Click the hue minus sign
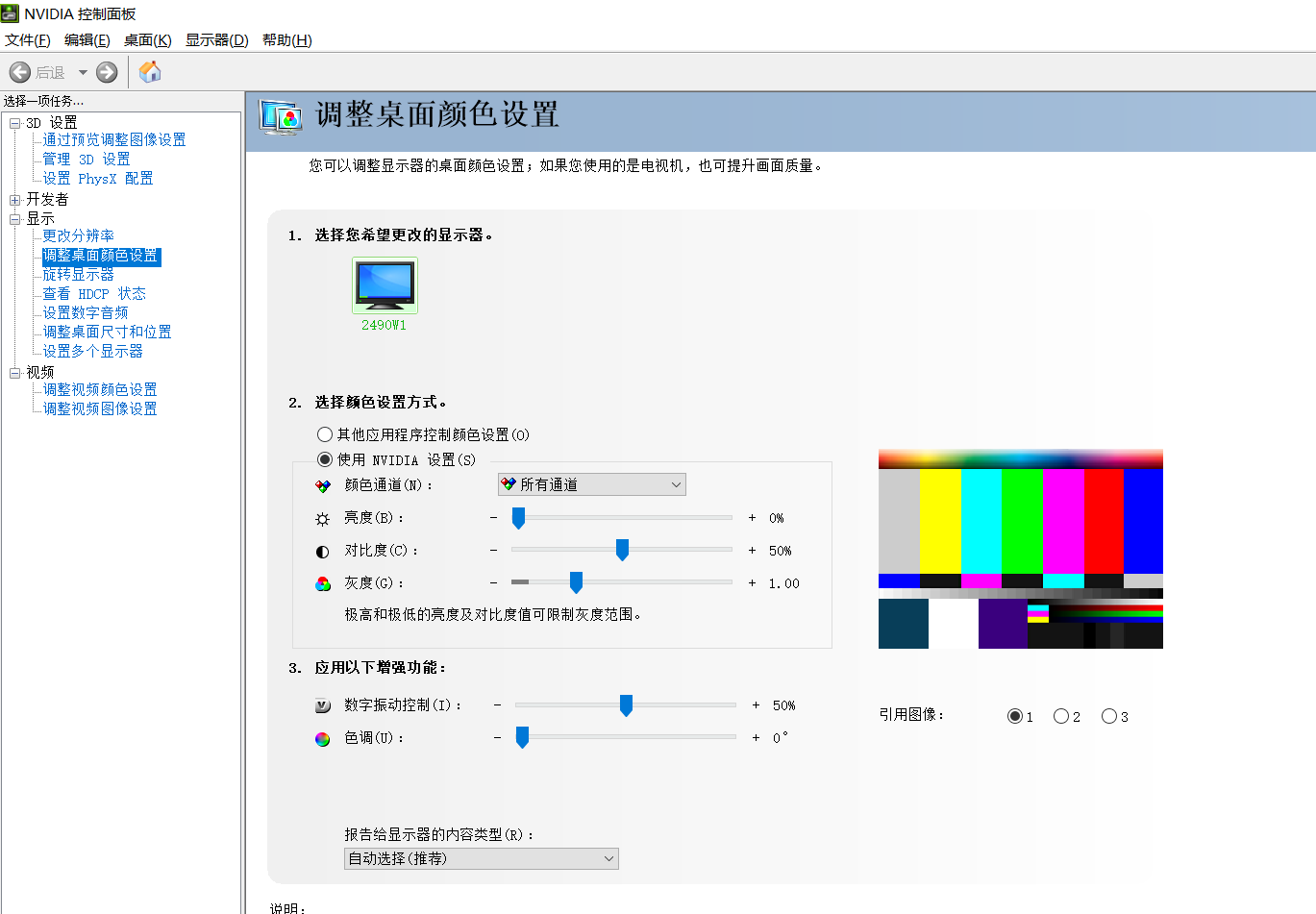This screenshot has height=914, width=1316. [498, 738]
